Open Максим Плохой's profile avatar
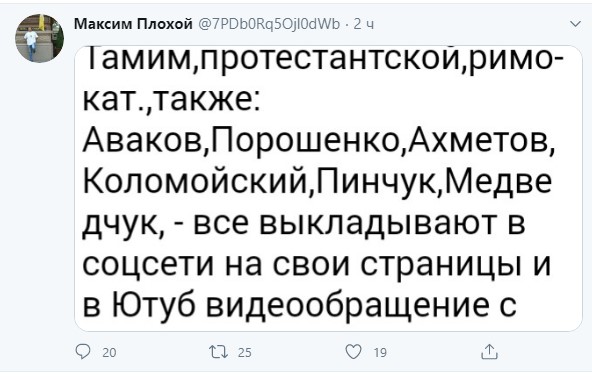This screenshot has width=592, height=380. coord(39,38)
